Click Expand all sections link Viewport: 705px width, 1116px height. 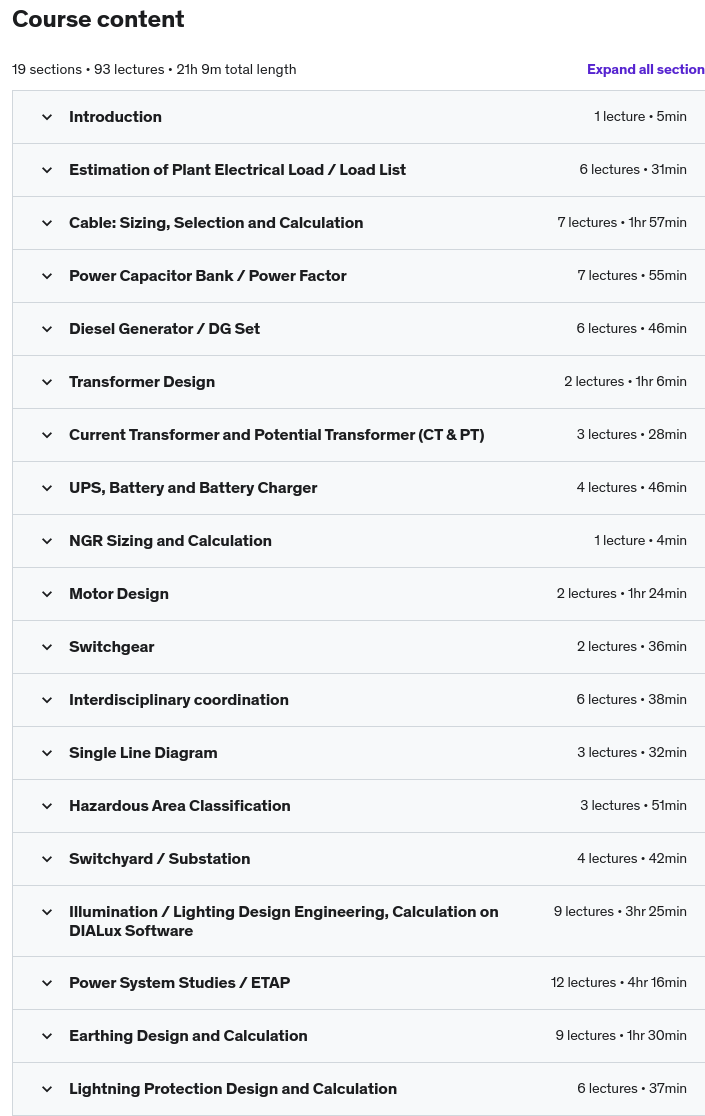(645, 69)
